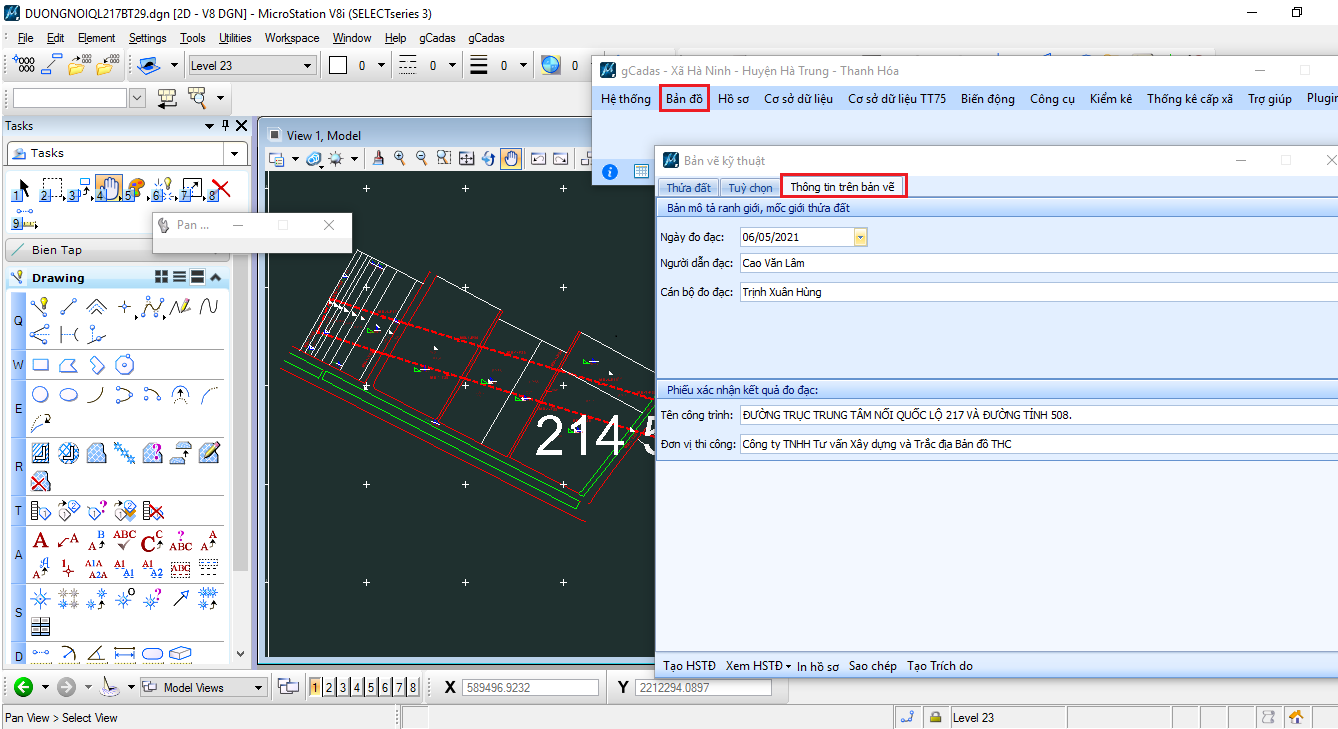Viewport: 1338px width, 729px height.
Task: Select the Fit View tool
Action: (x=467, y=158)
